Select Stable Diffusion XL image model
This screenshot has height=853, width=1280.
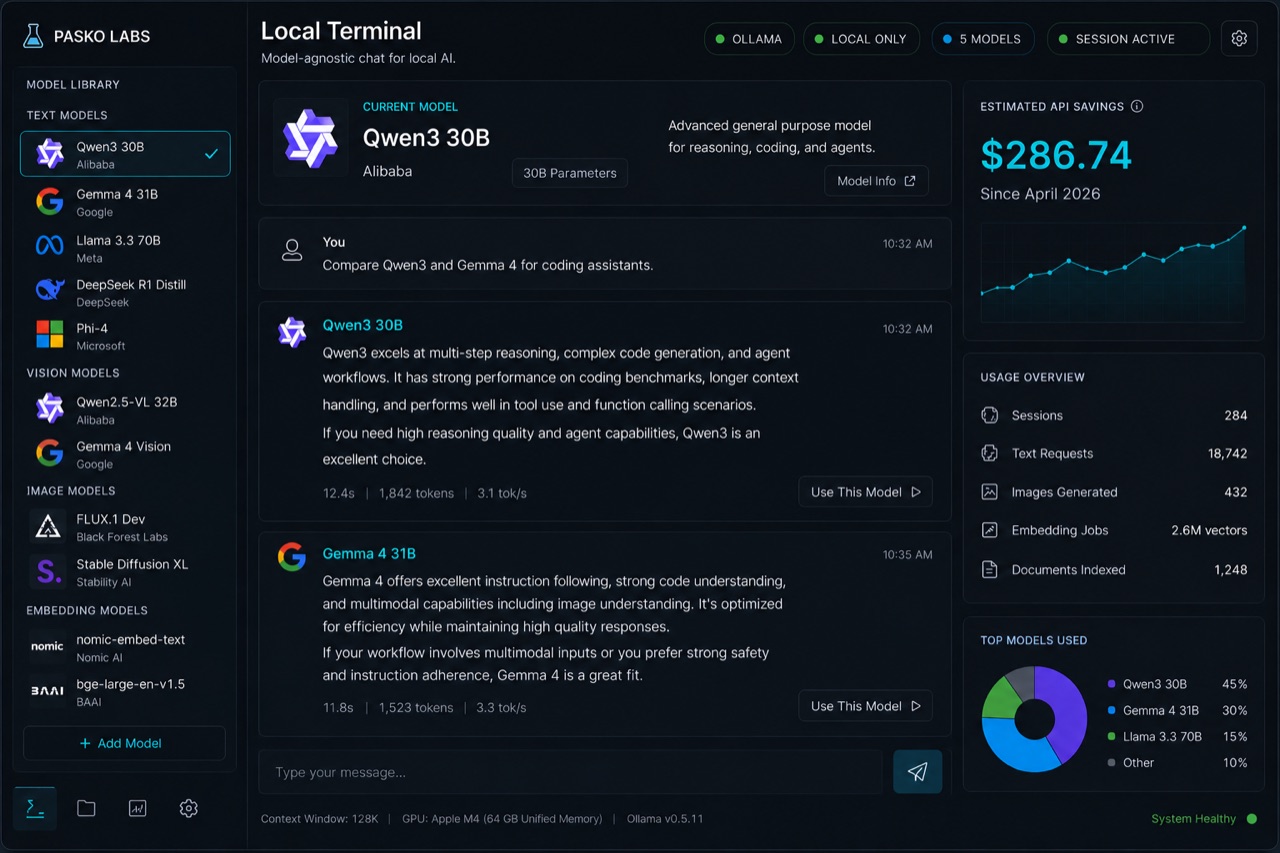click(125, 572)
